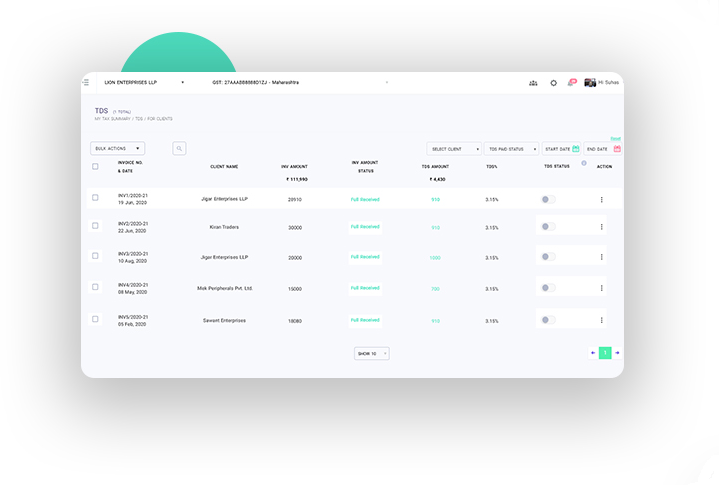719x485 pixels.
Task: Check the notifications bell icon
Action: pyautogui.click(x=571, y=83)
